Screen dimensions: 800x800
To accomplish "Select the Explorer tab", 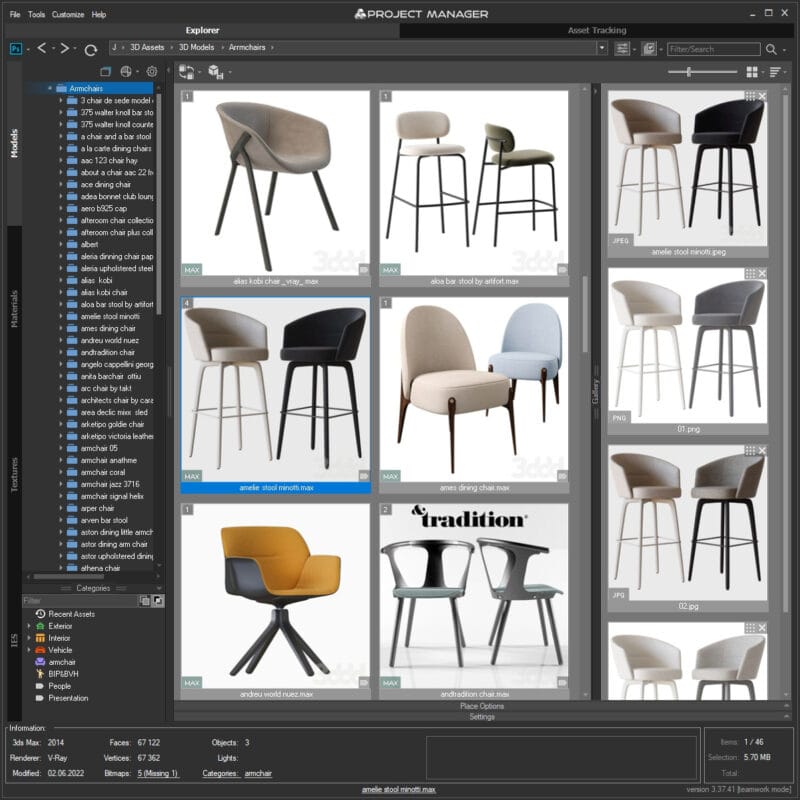I will point(203,30).
